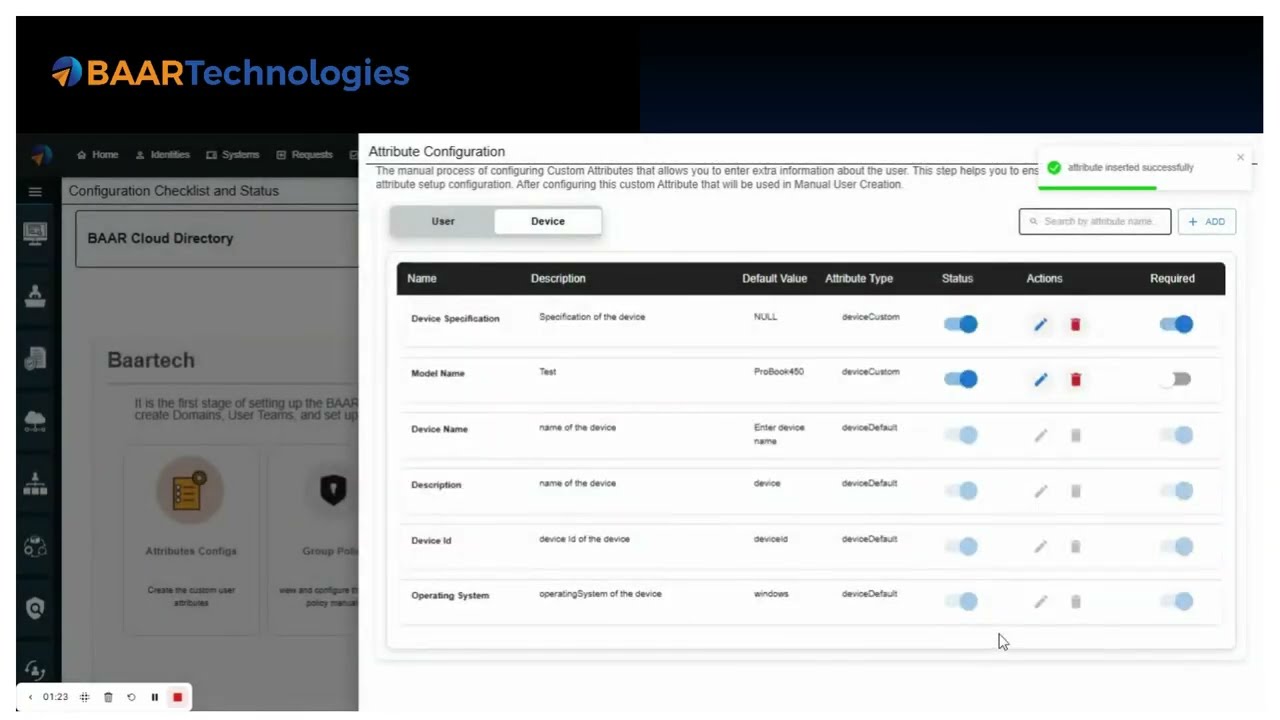
Task: Toggle Status switch for Description row
Action: click(x=961, y=491)
